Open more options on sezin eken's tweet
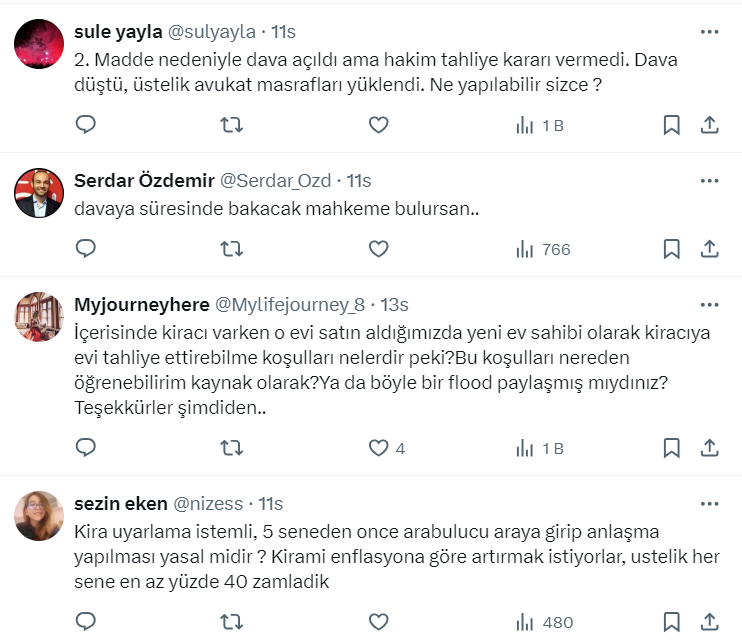 point(709,503)
